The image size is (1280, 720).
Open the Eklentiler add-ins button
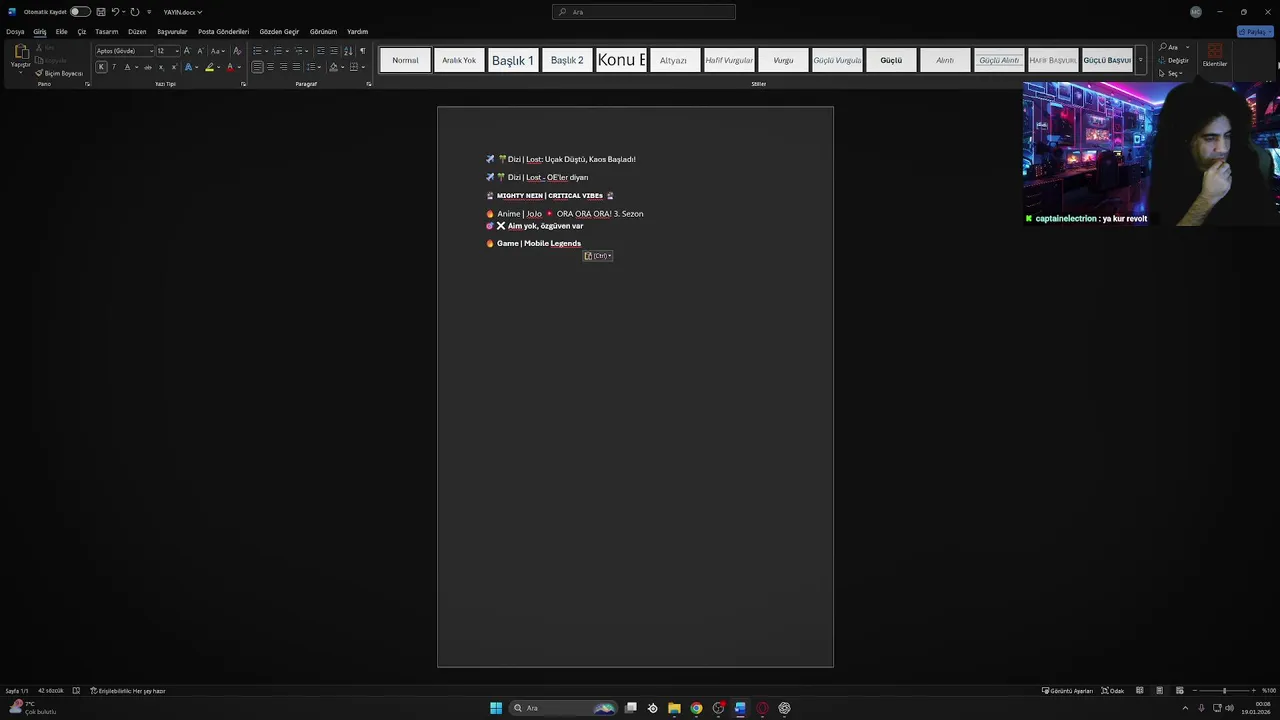coord(1215,55)
